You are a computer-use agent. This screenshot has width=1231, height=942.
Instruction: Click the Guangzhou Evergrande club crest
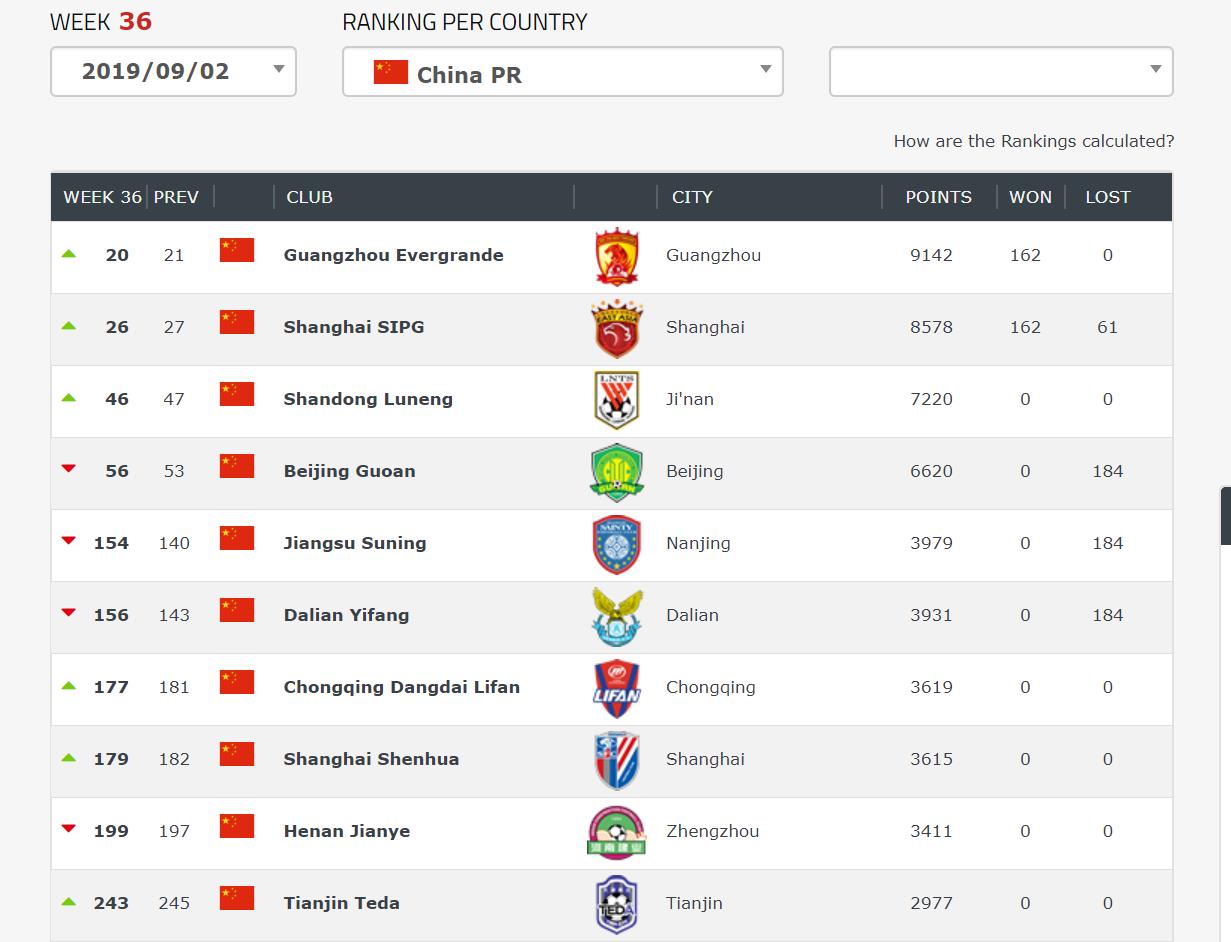(x=616, y=257)
